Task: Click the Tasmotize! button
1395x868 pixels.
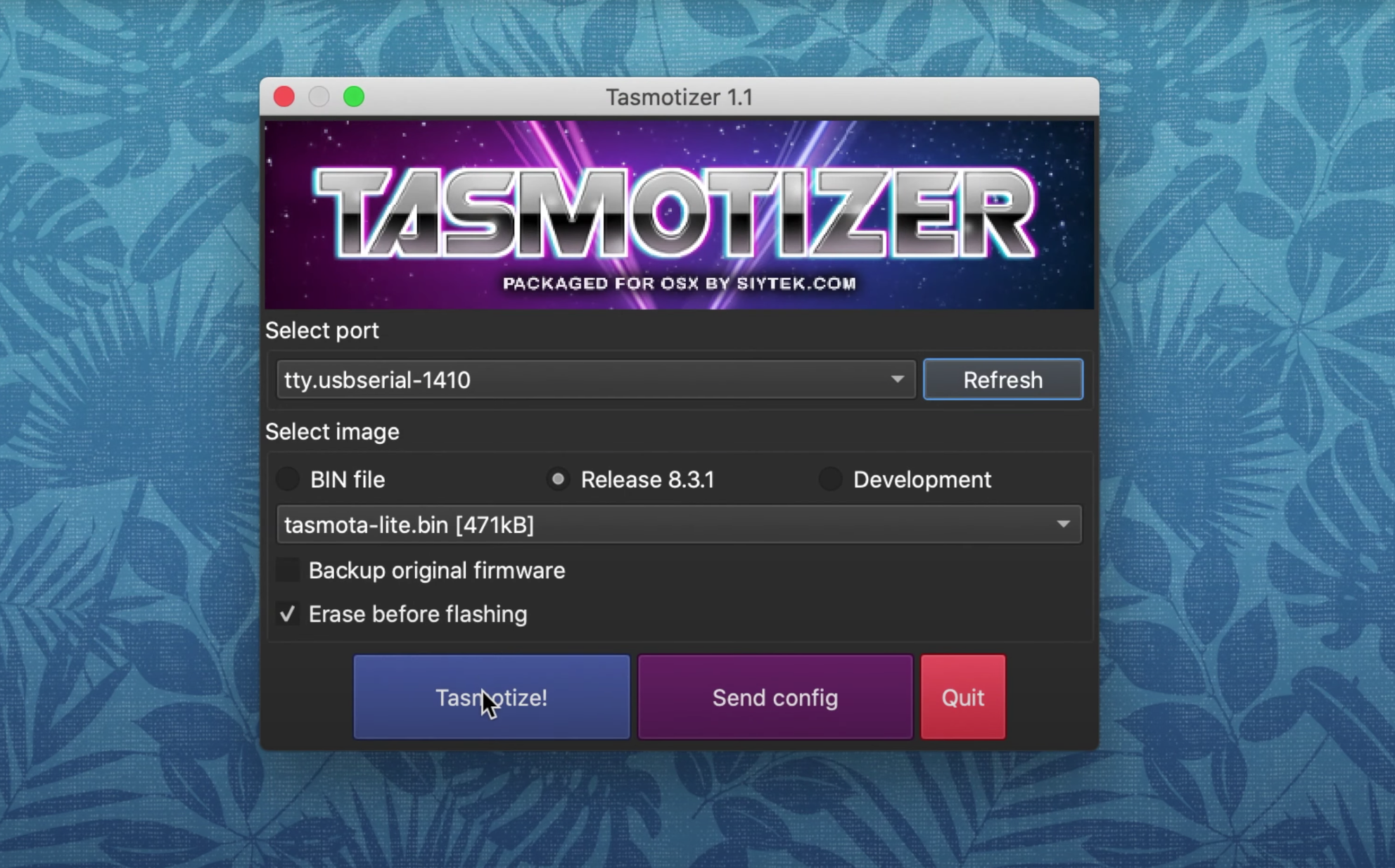Action: point(491,697)
